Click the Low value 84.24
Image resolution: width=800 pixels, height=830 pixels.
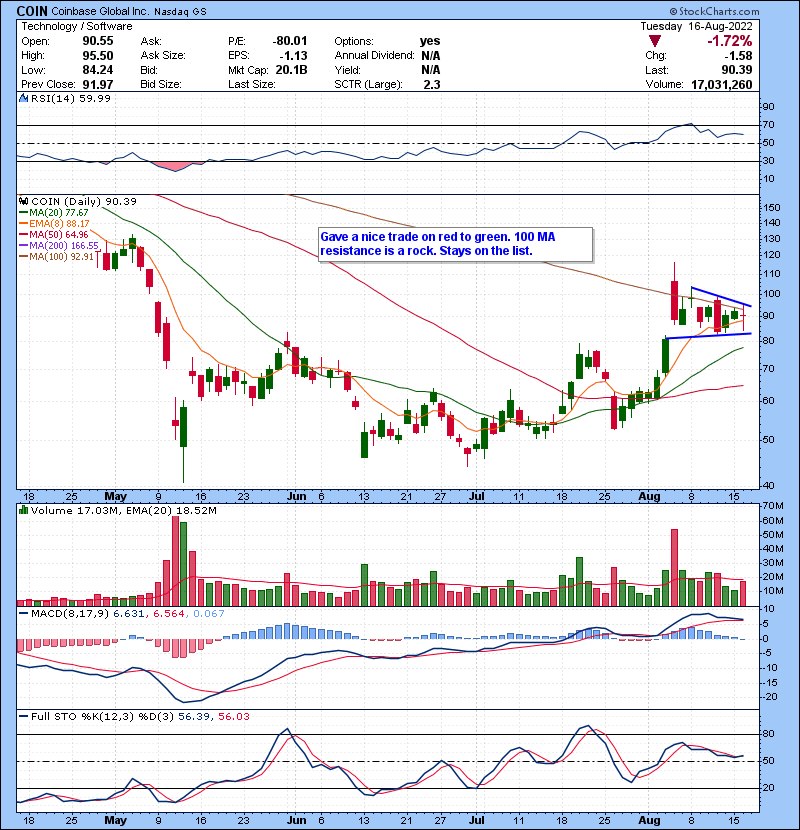(97, 70)
